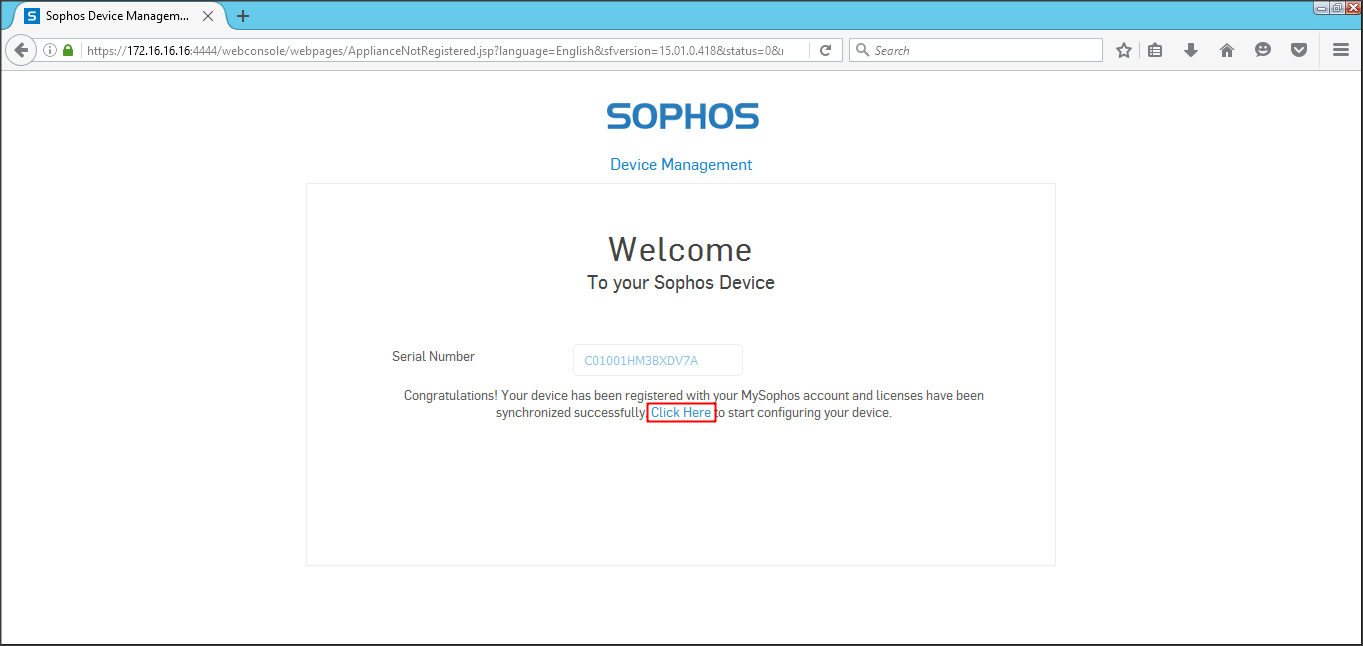This screenshot has width=1363, height=646.
Task: Open search engine magnifier dropdown
Action: (861, 50)
